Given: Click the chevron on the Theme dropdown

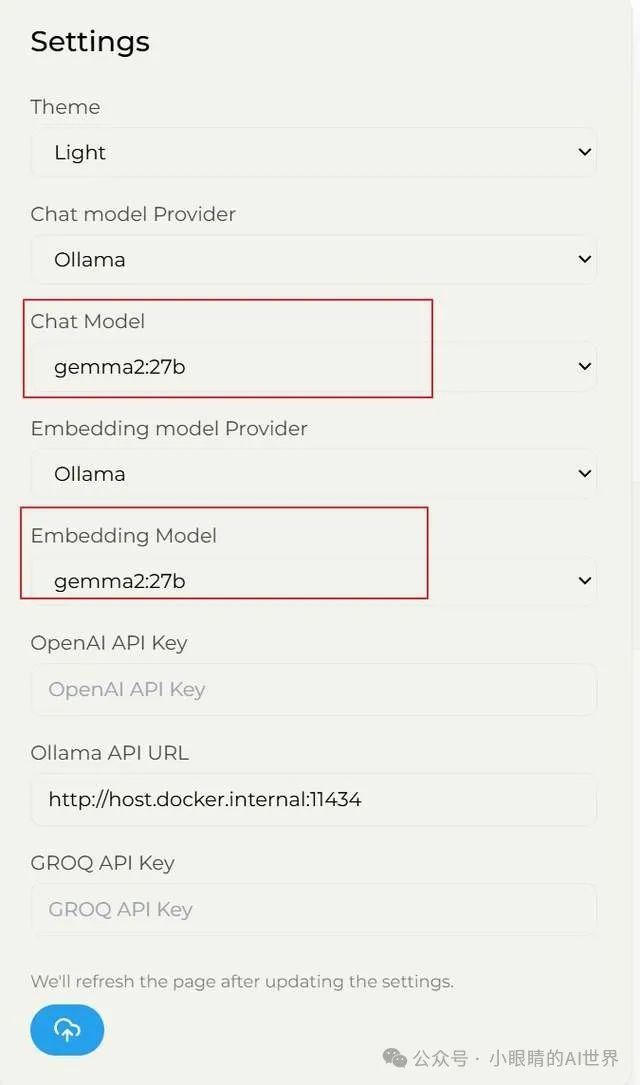Looking at the screenshot, I should coord(586,151).
